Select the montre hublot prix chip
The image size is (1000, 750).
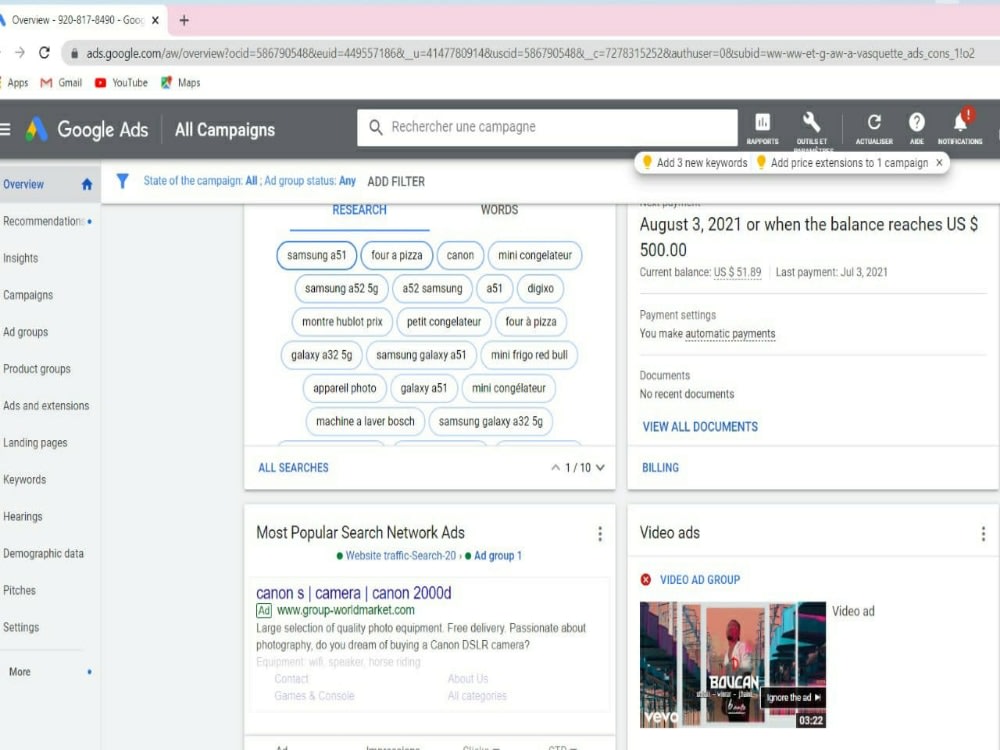[342, 321]
